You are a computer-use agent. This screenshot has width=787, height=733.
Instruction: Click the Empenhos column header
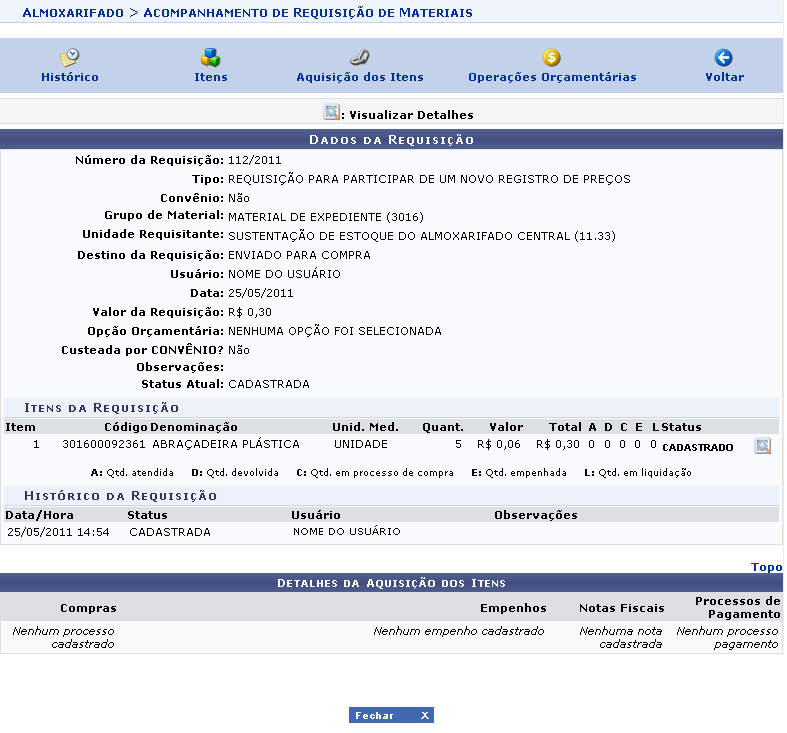(x=513, y=608)
